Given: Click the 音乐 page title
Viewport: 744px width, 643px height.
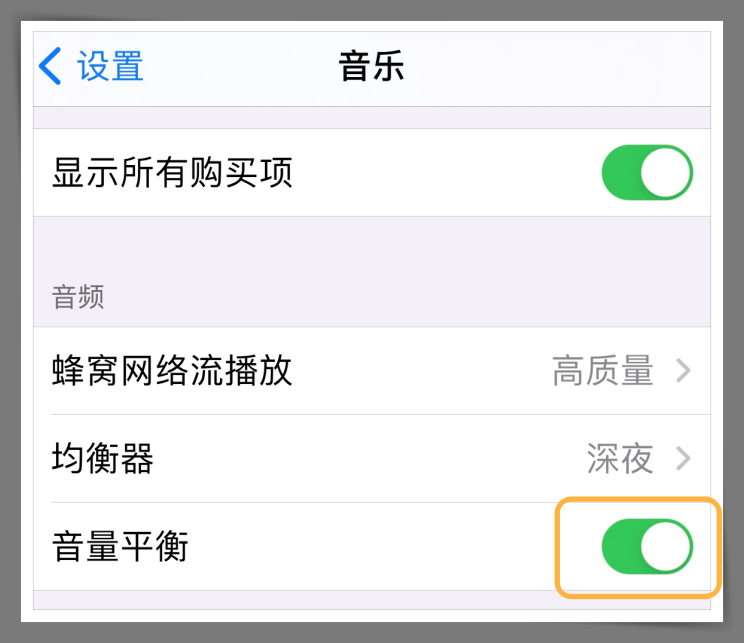Looking at the screenshot, I should click(x=372, y=66).
